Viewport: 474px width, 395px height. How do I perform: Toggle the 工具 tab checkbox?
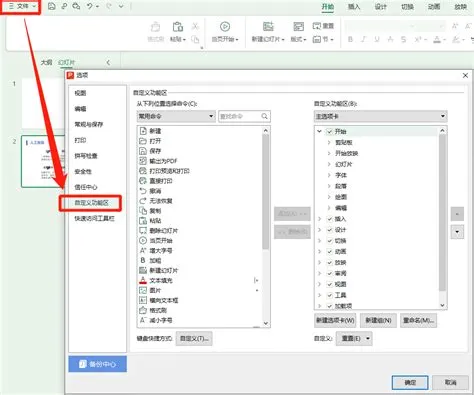330,295
